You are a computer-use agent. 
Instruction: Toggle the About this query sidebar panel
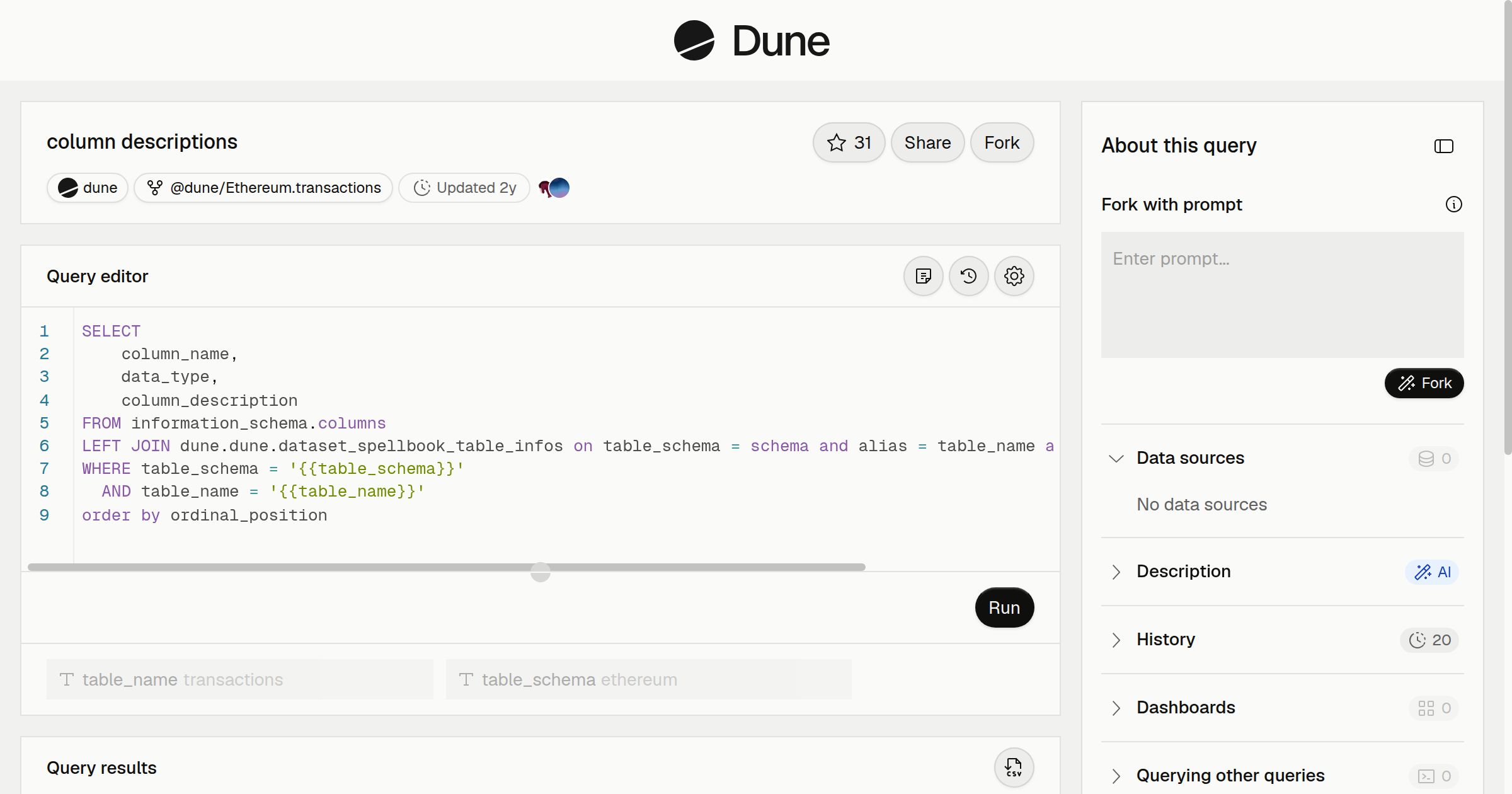[1443, 146]
